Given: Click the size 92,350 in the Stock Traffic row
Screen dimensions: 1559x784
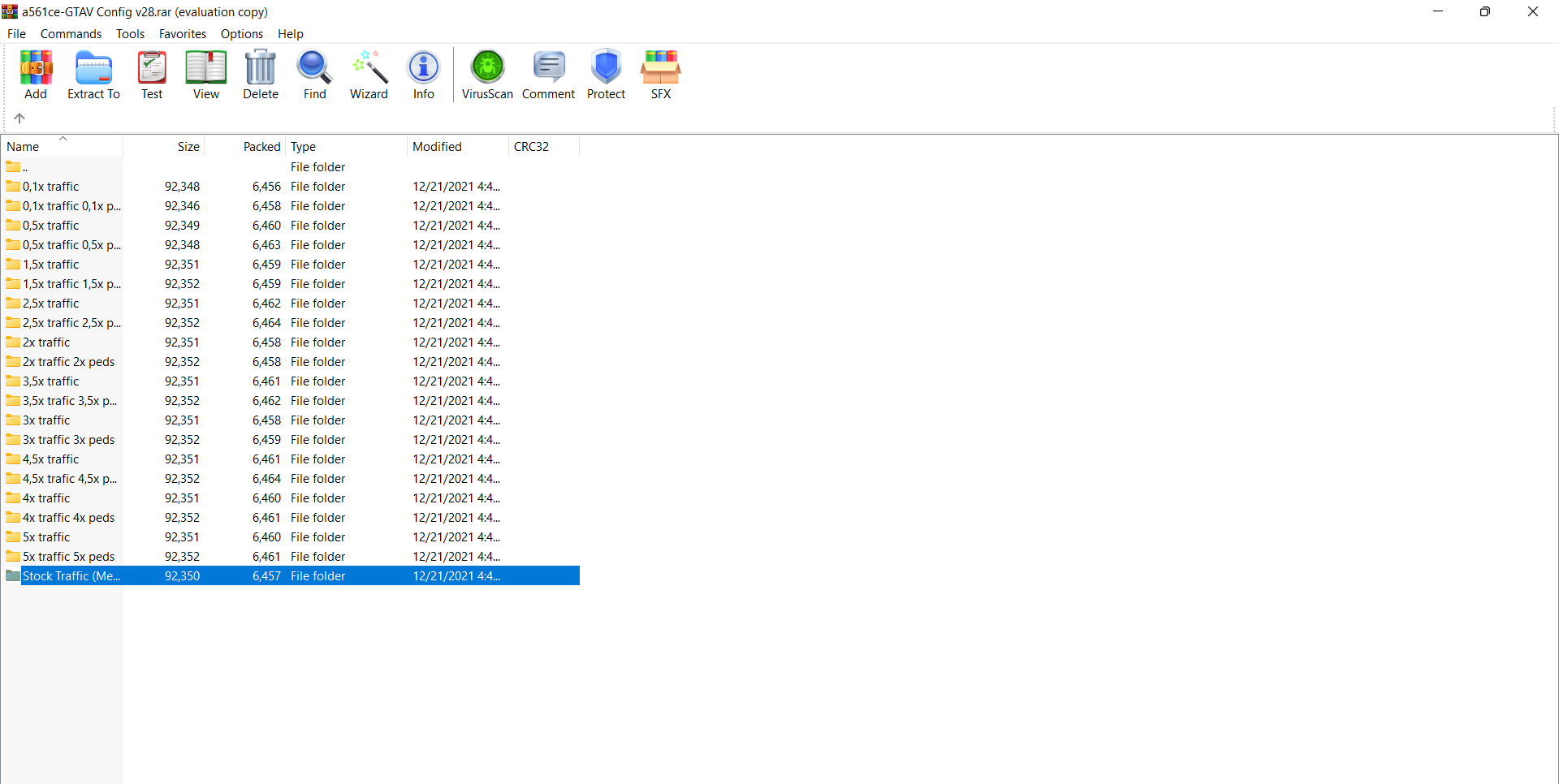Looking at the screenshot, I should click(x=182, y=576).
